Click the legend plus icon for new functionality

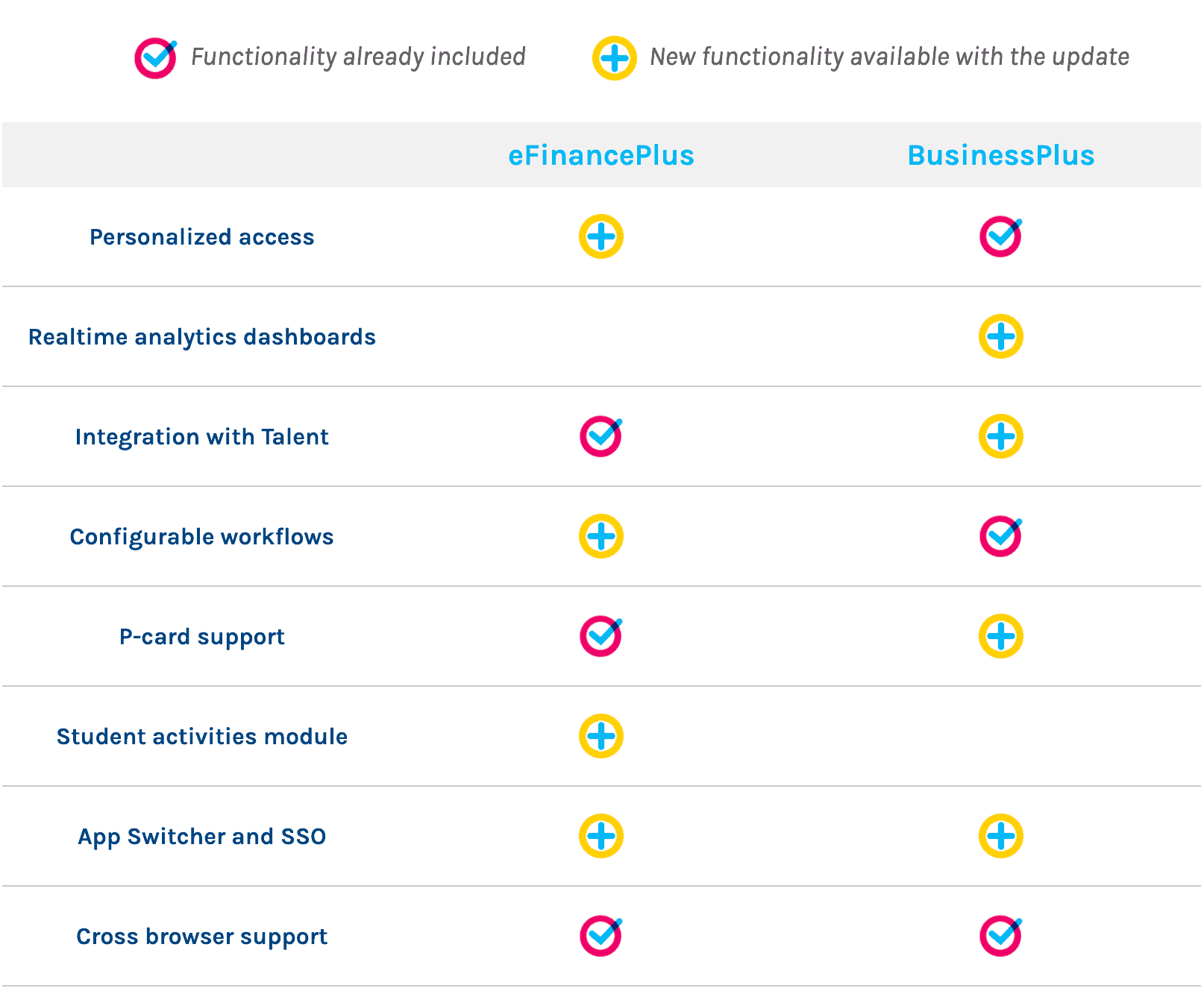tap(614, 58)
